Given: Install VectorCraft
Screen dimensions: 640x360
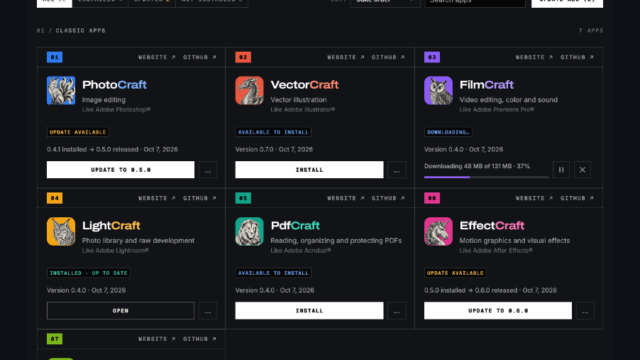Looking at the screenshot, I should click(309, 170).
